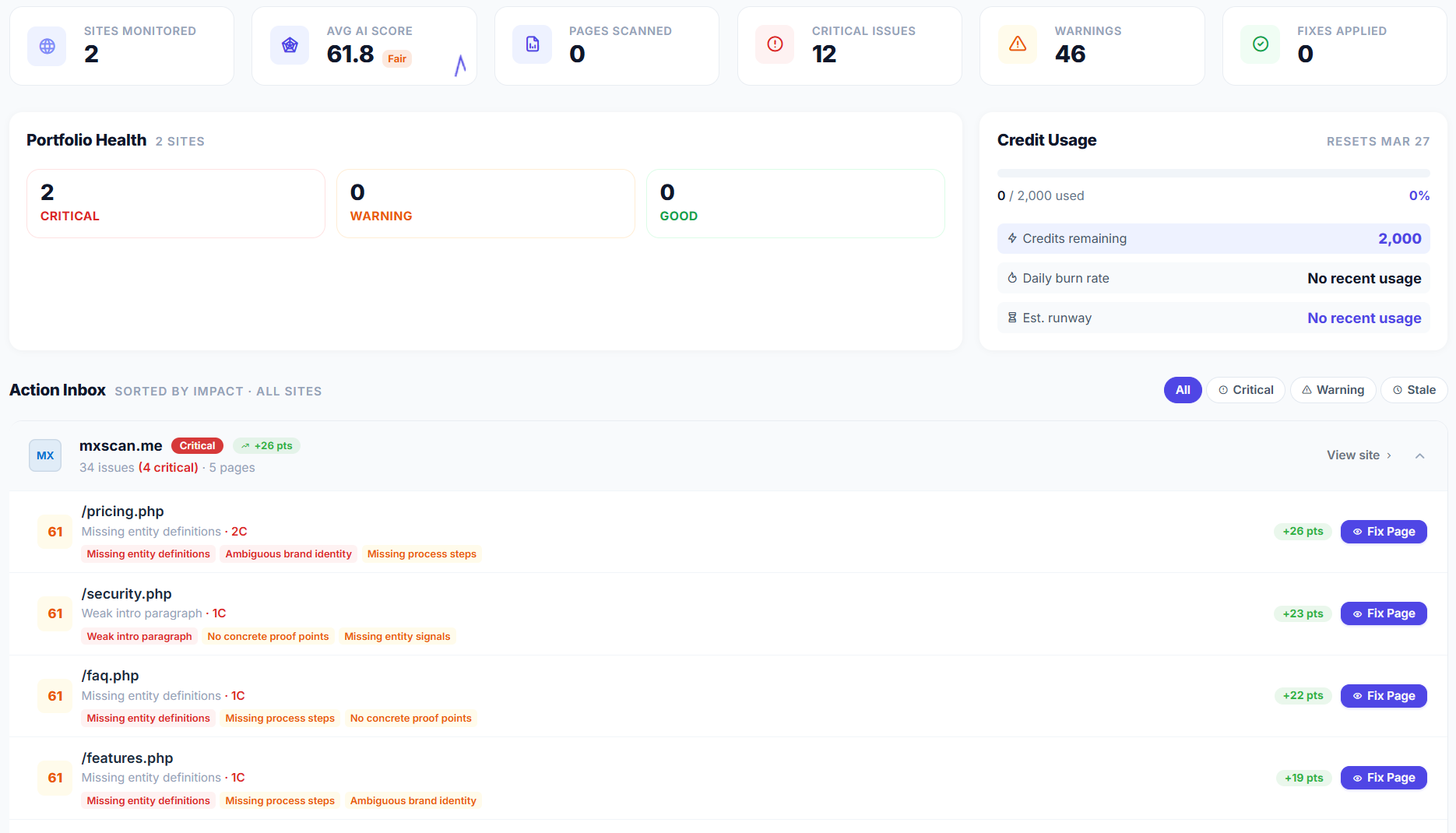Collapse the mxscan.me issue list
This screenshot has height=833, width=1456.
click(1420, 455)
